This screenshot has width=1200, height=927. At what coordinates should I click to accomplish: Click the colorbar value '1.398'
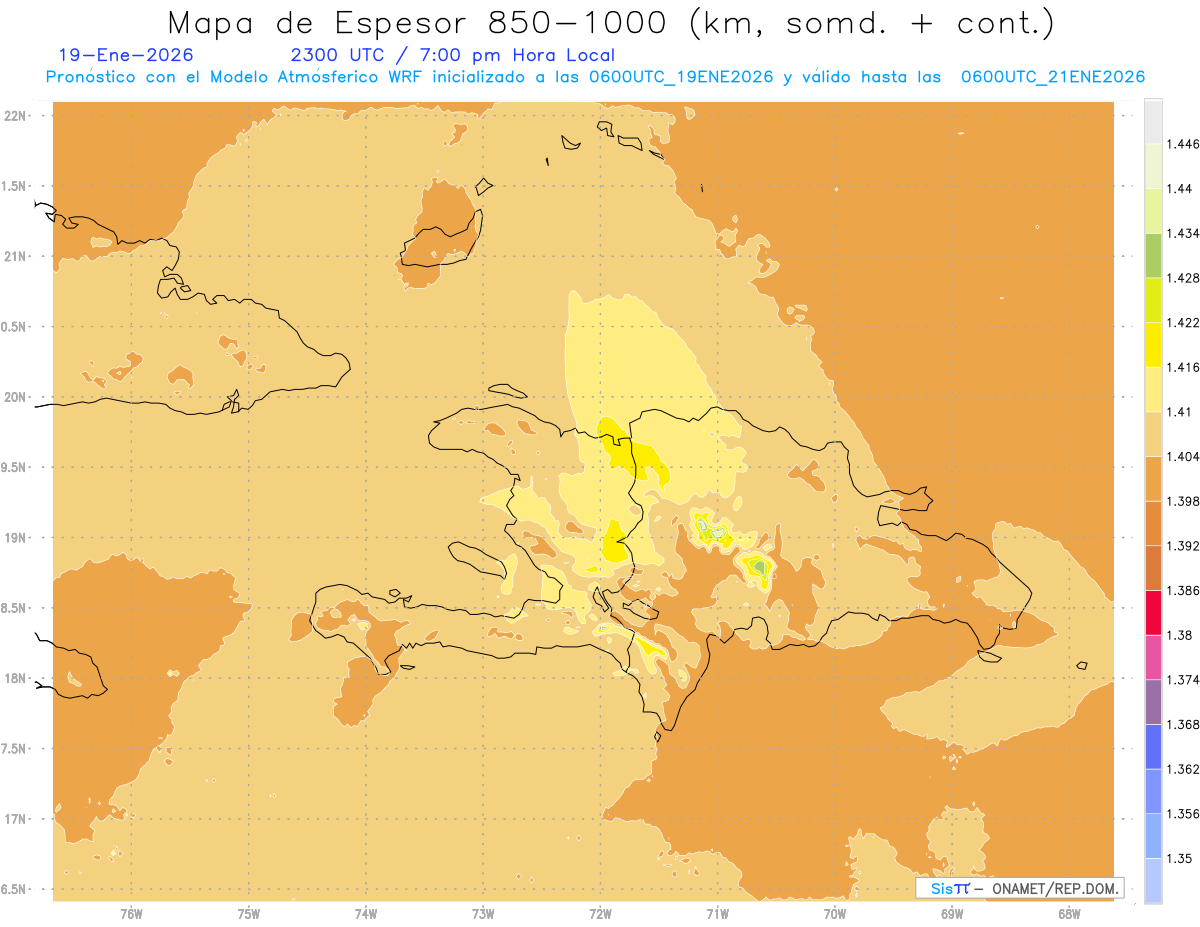pyautogui.click(x=1183, y=501)
